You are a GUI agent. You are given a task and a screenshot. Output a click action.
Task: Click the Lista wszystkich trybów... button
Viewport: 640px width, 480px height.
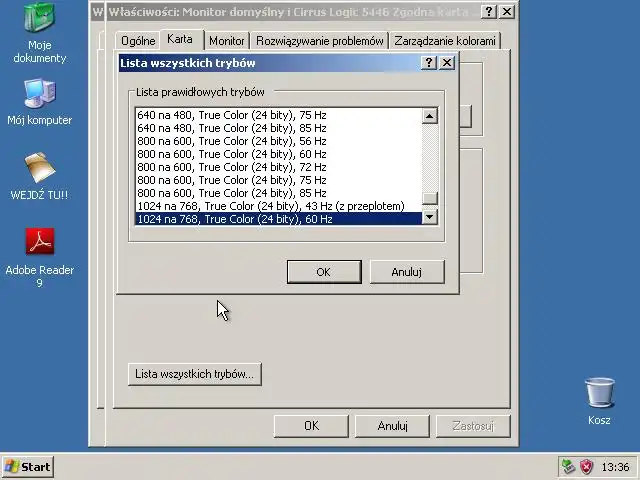click(195, 374)
